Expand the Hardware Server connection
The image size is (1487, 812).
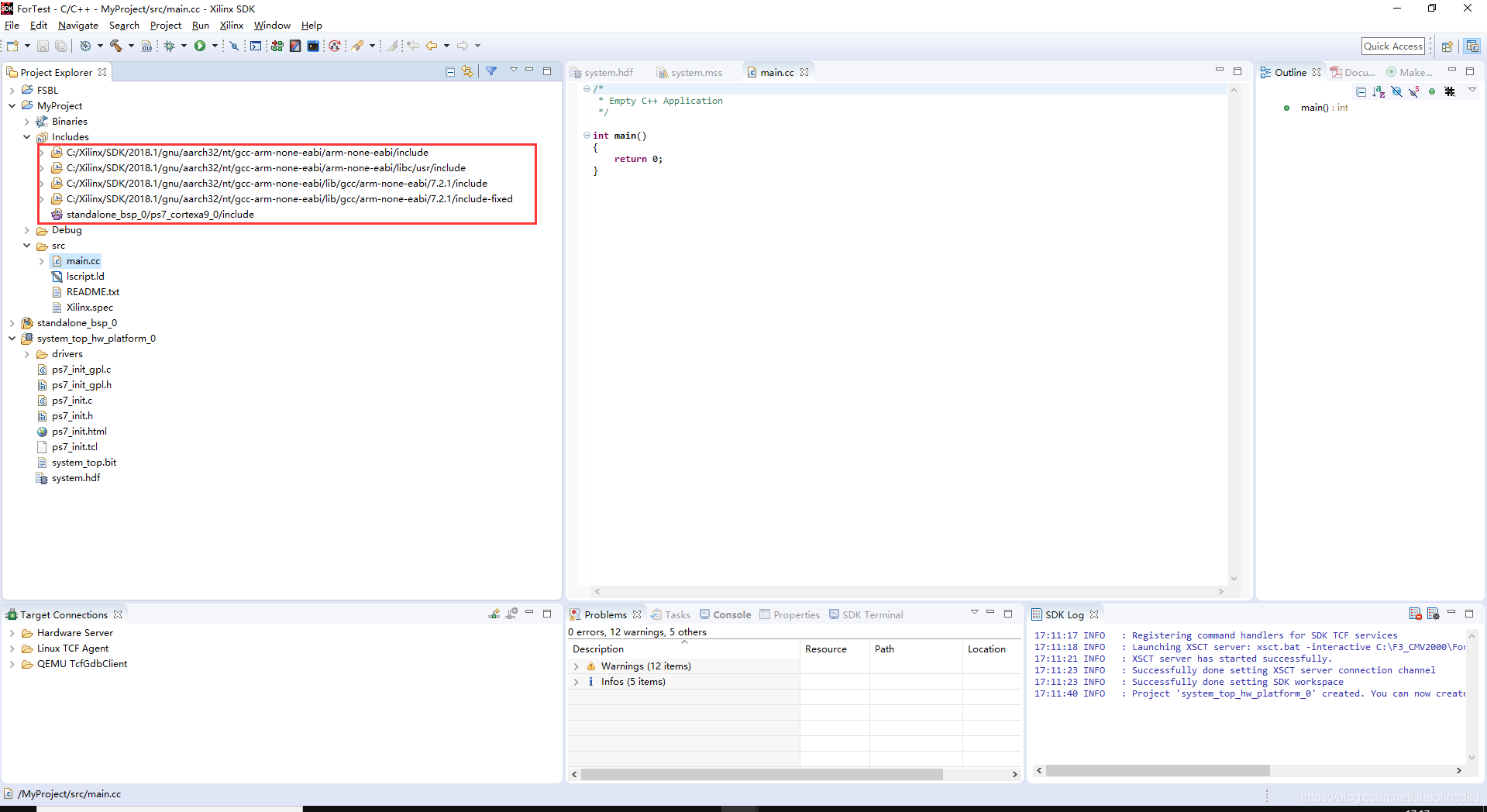[12, 633]
